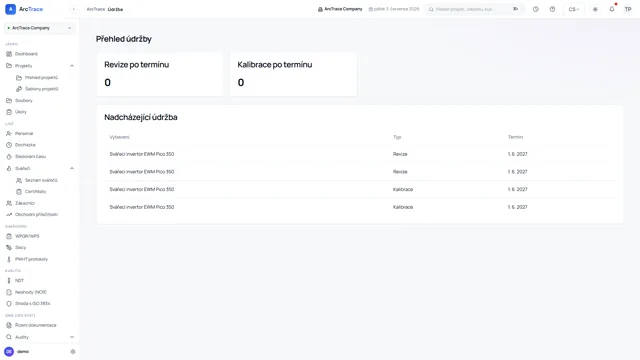
Task: Collapse the sidebar with the arrow button
Action: click(x=73, y=9)
